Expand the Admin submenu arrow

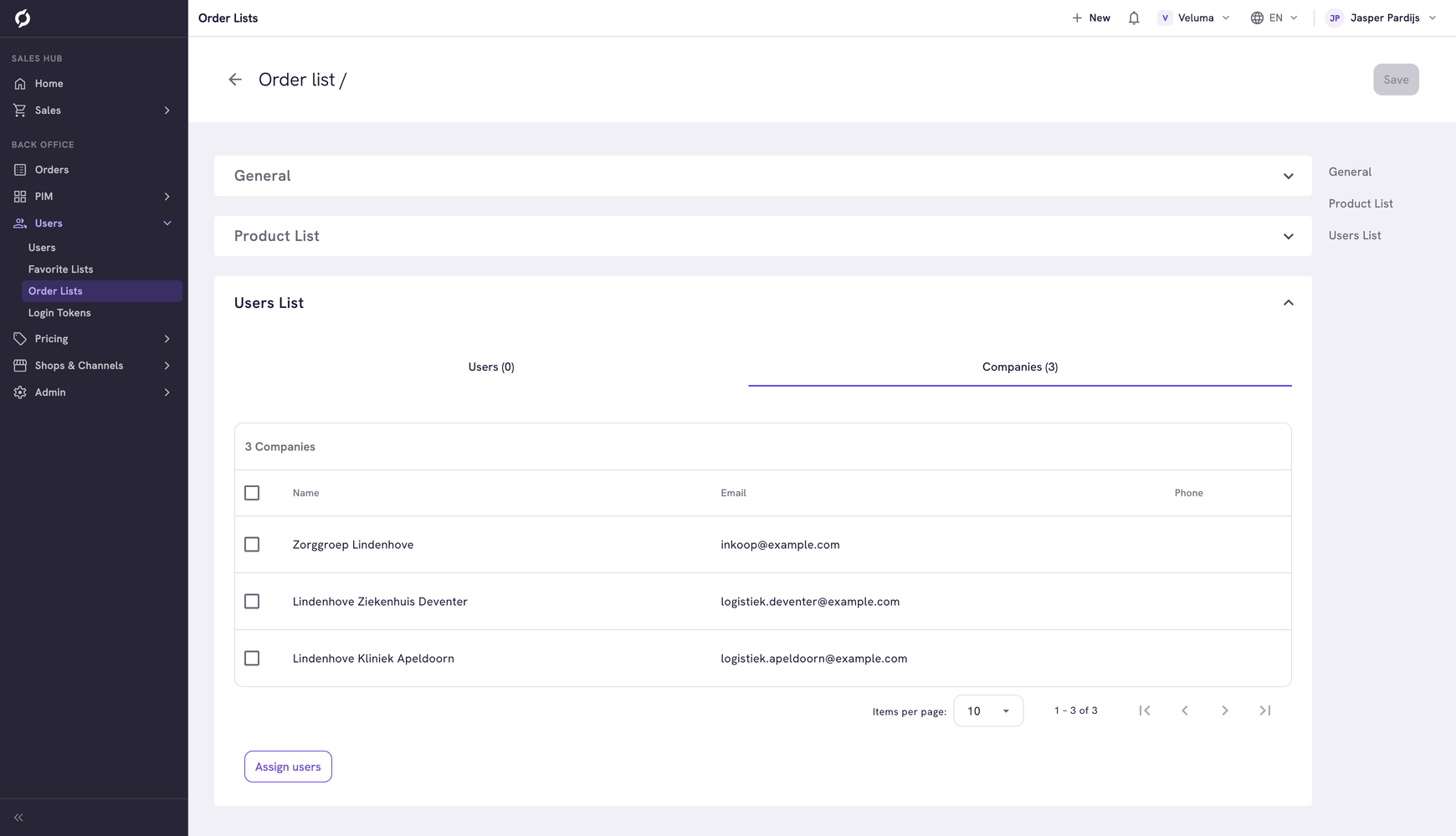167,392
